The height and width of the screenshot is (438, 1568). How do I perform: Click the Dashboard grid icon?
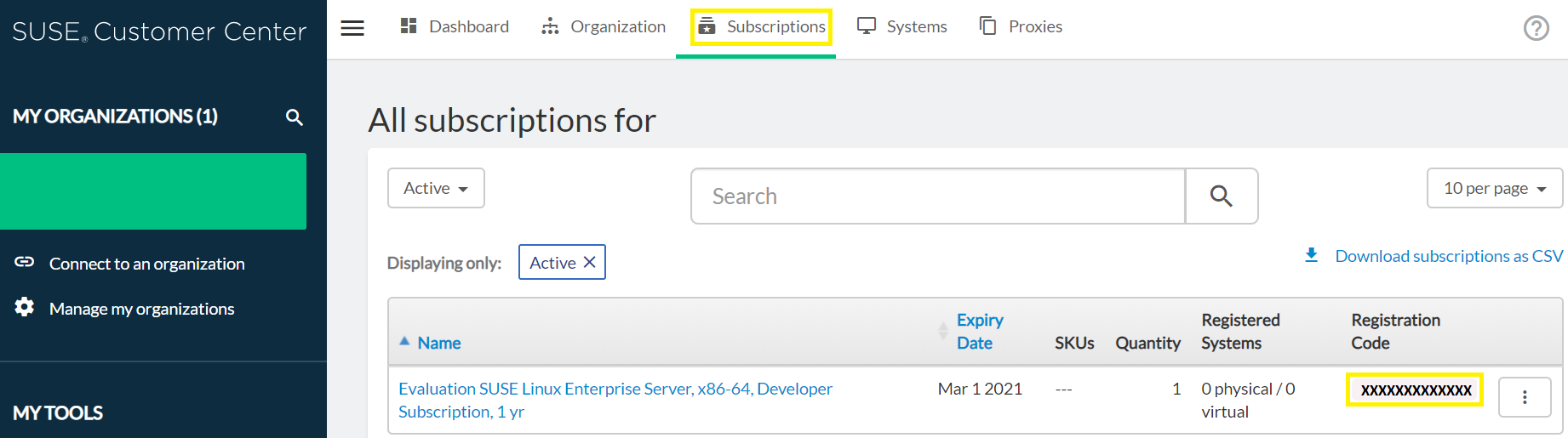pyautogui.click(x=409, y=26)
